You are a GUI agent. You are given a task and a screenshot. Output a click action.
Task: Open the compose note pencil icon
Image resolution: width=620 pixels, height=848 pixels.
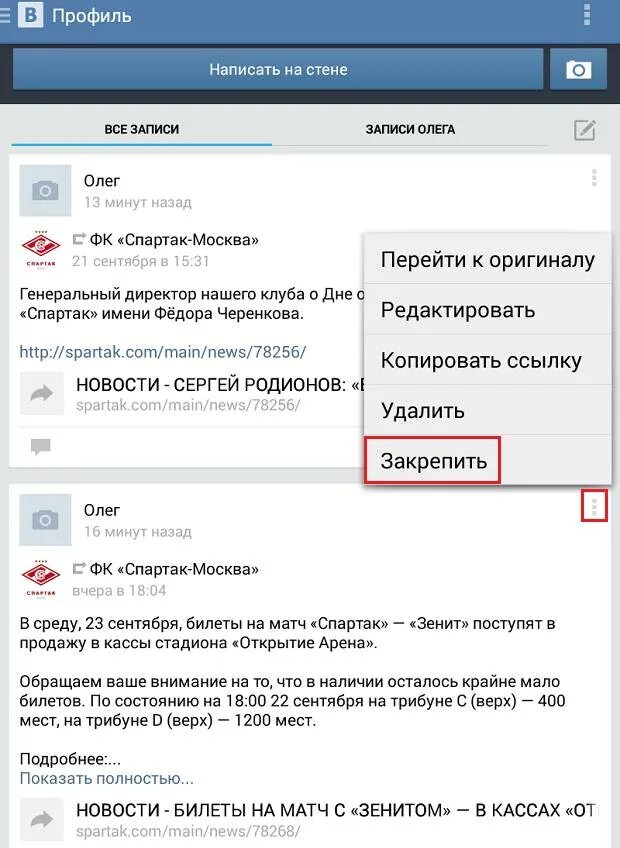585,130
